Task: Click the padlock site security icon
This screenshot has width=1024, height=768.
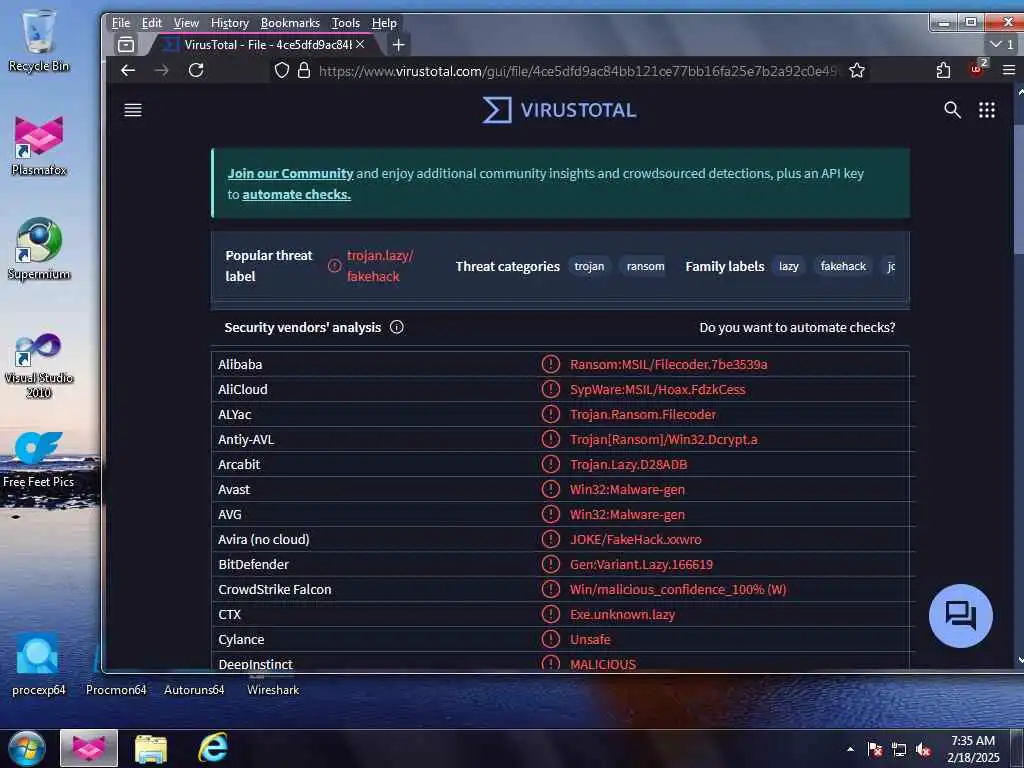Action: 304,71
